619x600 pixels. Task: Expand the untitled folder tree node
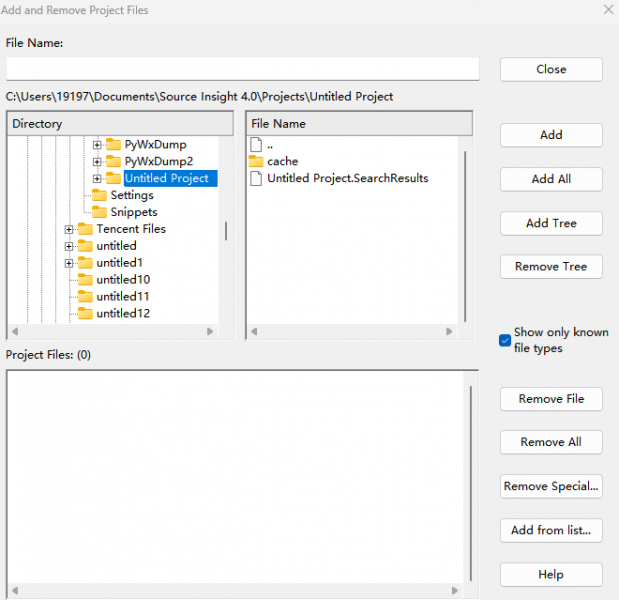69,246
